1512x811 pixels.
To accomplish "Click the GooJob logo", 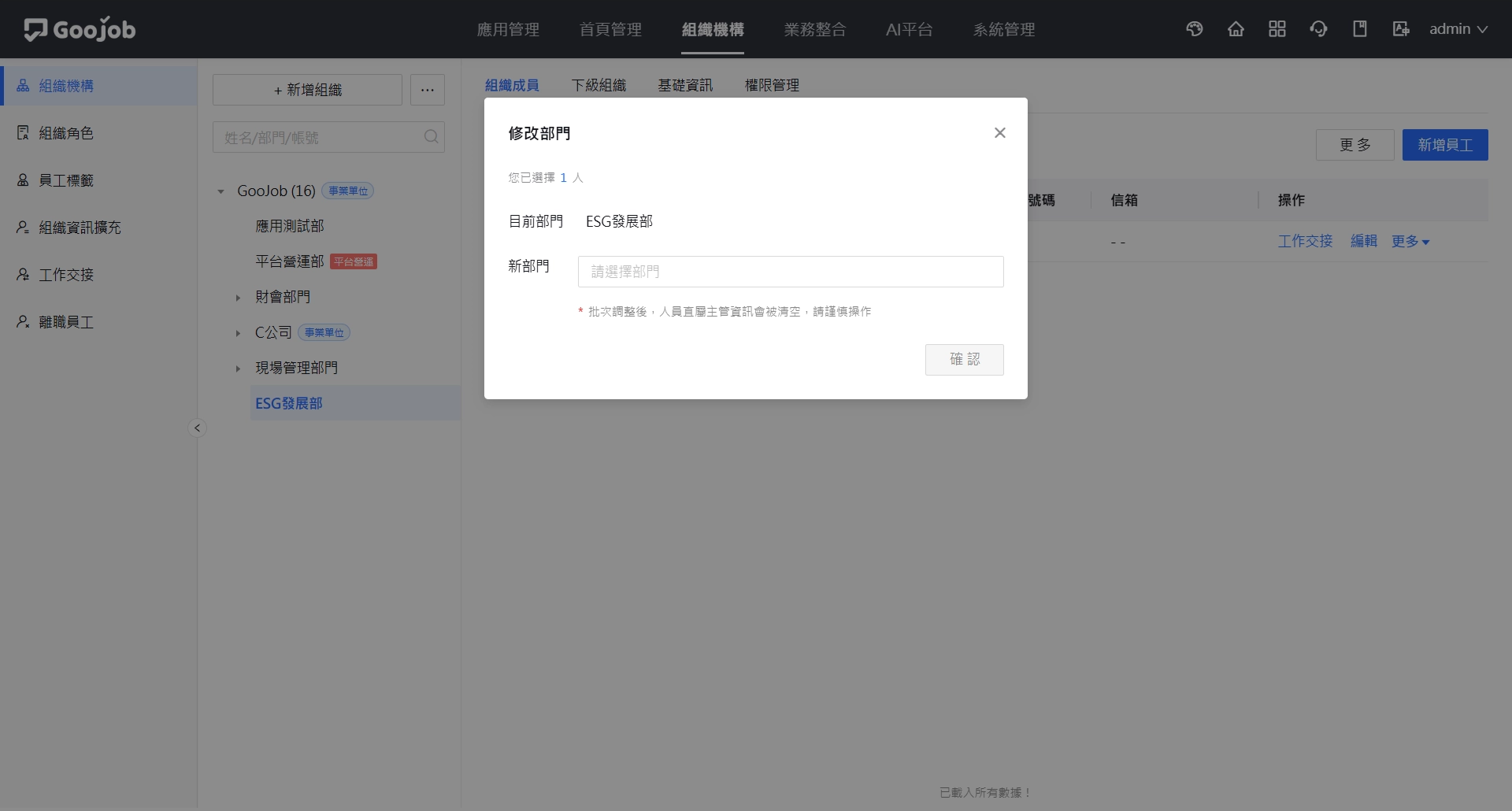I will [x=80, y=29].
